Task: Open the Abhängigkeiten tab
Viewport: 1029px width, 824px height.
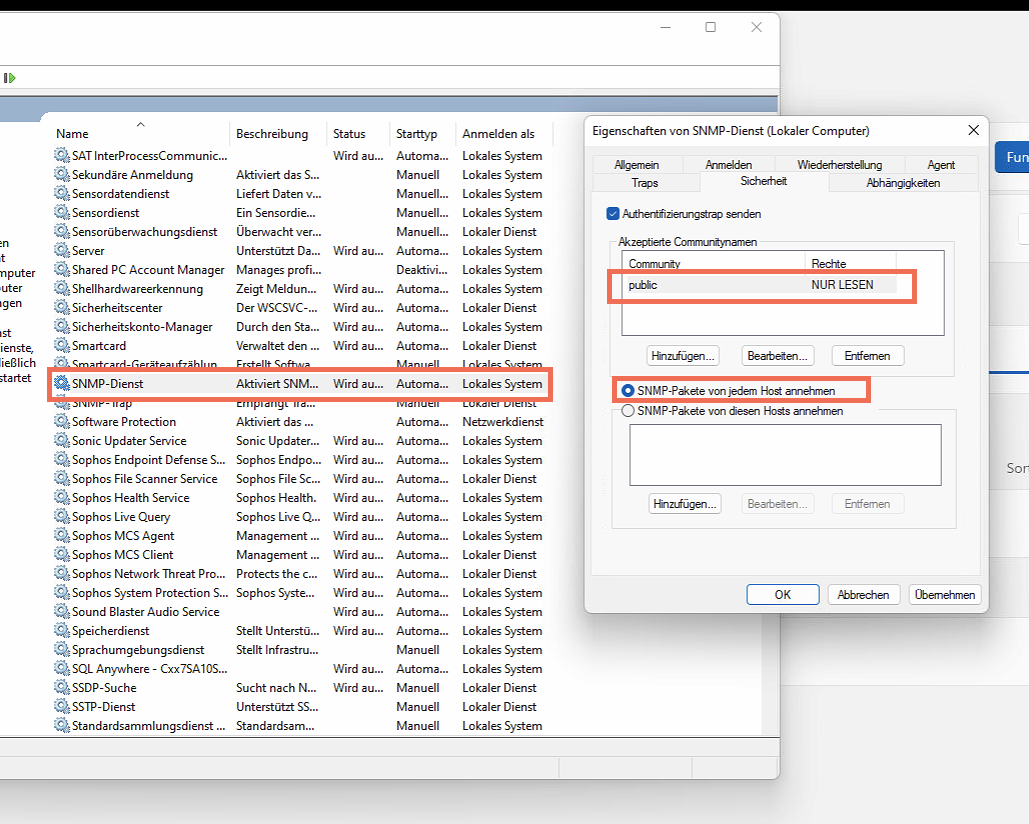Action: point(902,183)
